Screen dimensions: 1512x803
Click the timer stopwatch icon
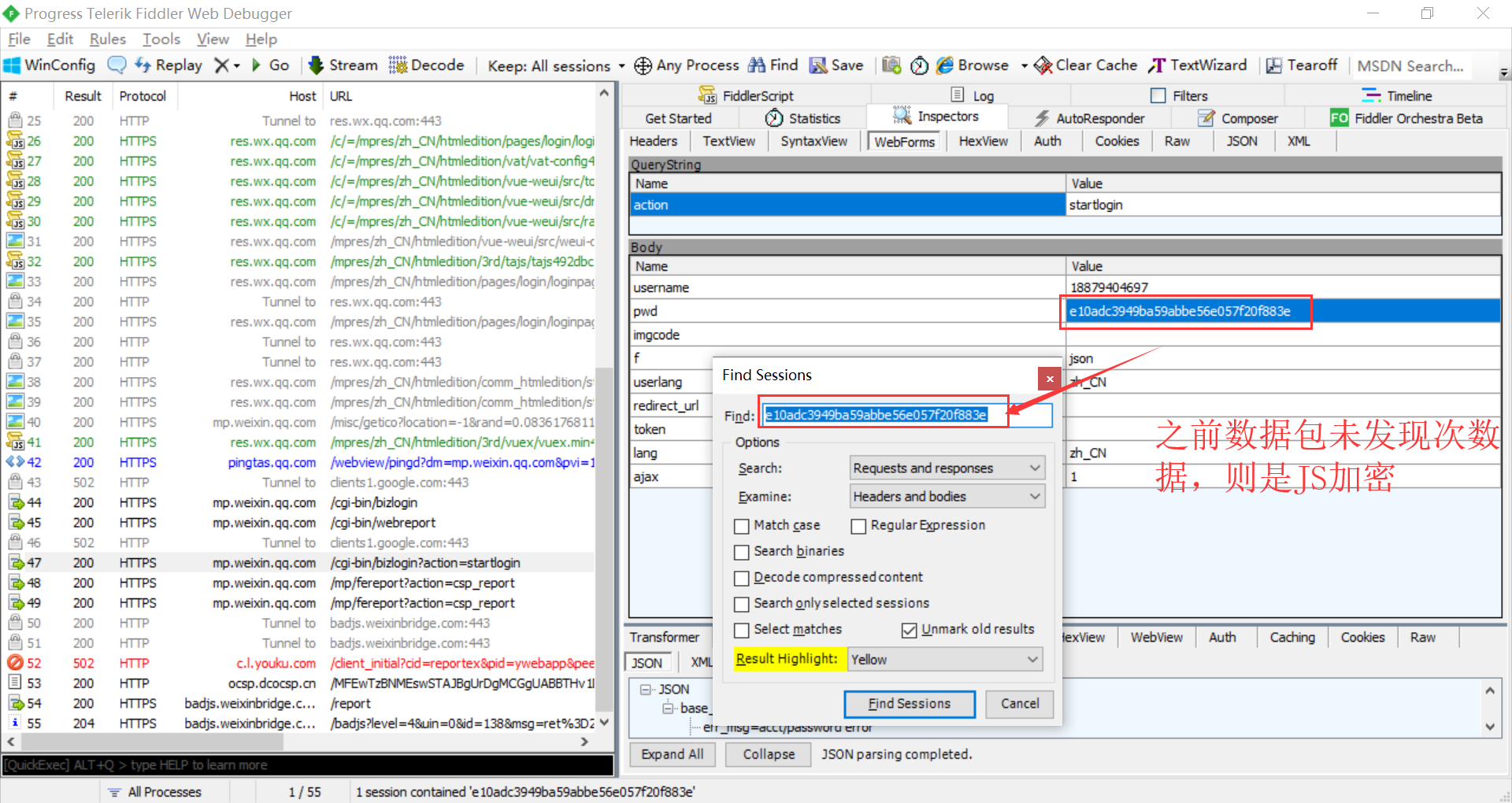tap(919, 65)
